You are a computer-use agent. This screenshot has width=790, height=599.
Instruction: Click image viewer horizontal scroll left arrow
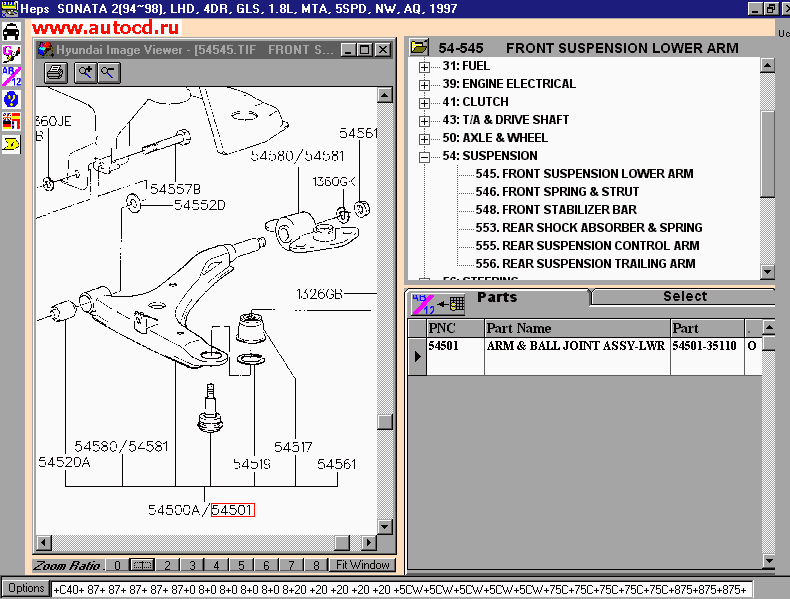click(44, 543)
